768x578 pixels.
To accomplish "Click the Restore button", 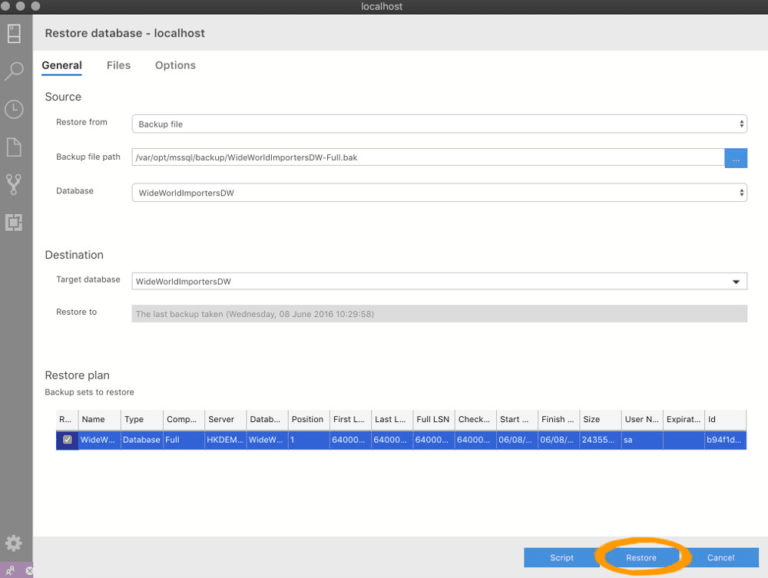I will coord(641,558).
